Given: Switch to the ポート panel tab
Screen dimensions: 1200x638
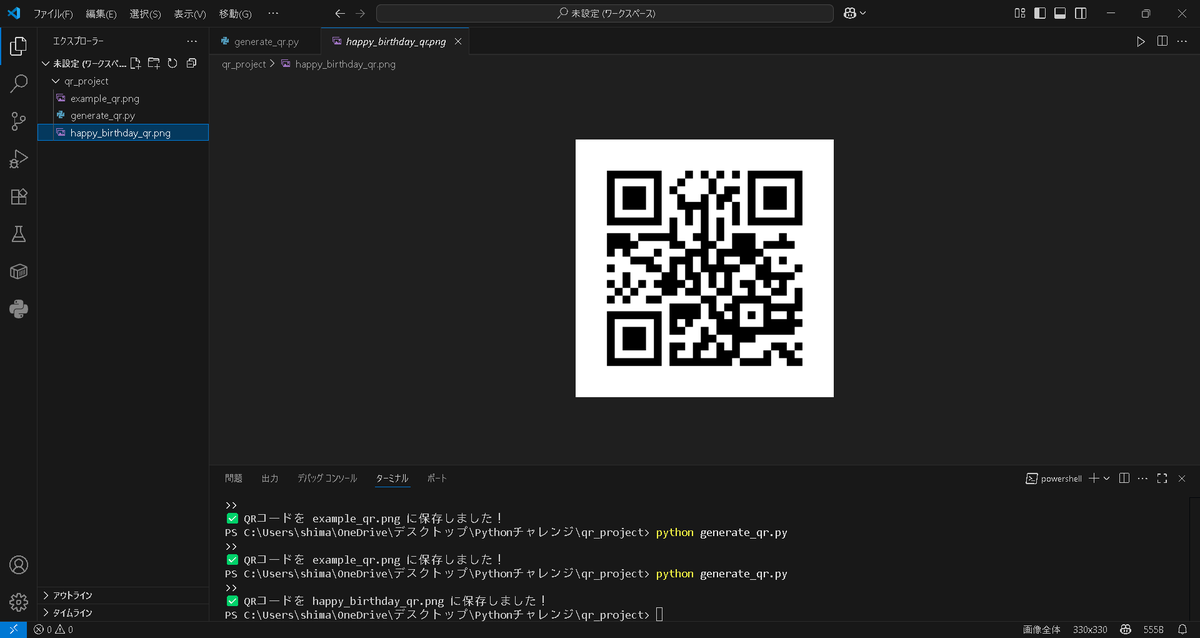Looking at the screenshot, I should point(437,479).
